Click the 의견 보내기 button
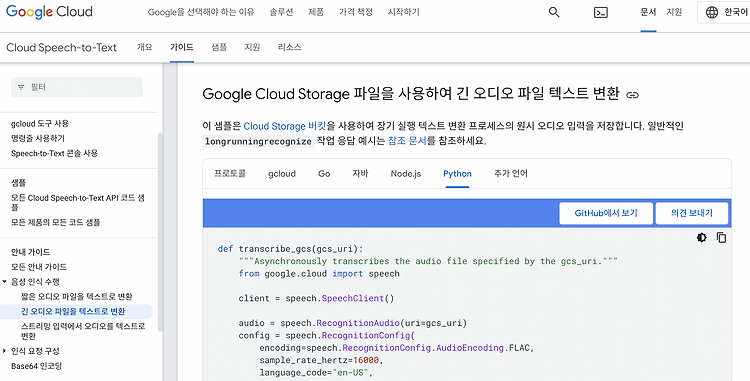 click(x=692, y=213)
